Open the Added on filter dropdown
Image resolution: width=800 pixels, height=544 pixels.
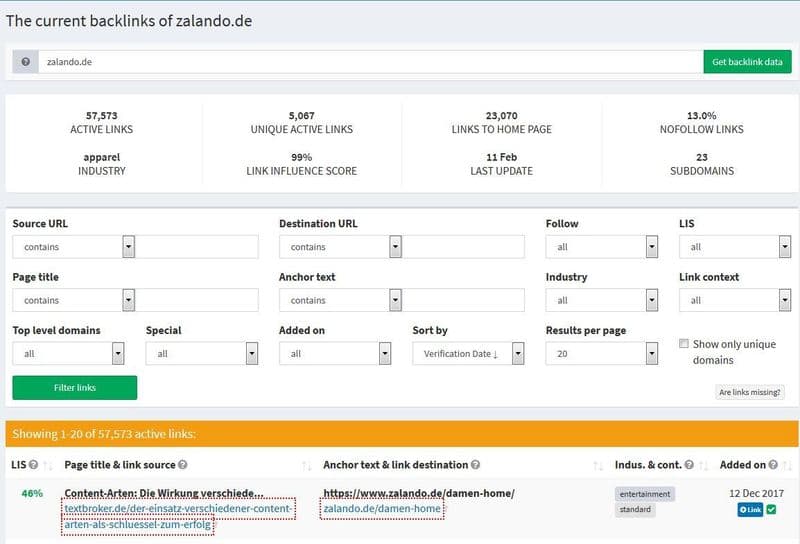(335, 353)
